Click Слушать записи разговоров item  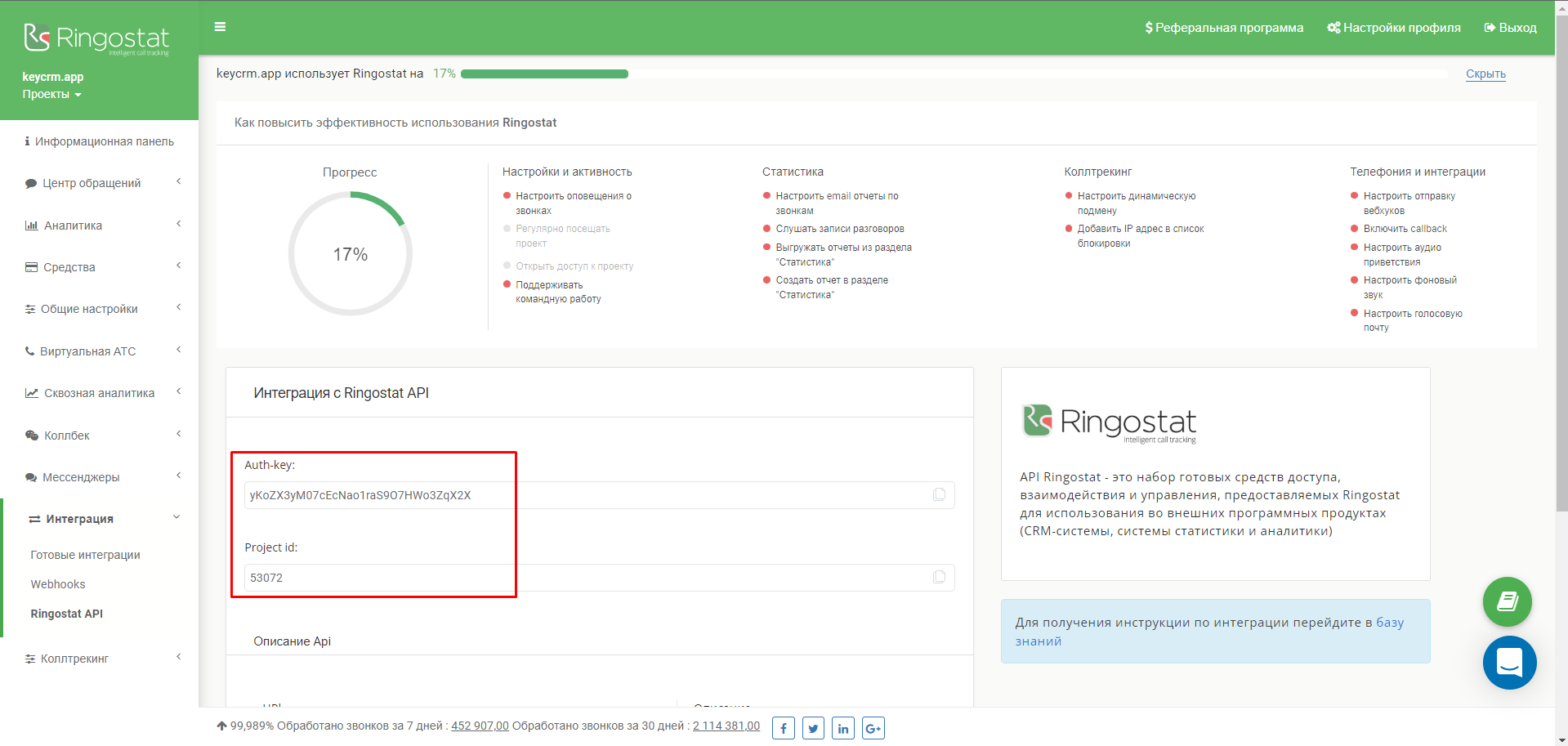tap(840, 229)
